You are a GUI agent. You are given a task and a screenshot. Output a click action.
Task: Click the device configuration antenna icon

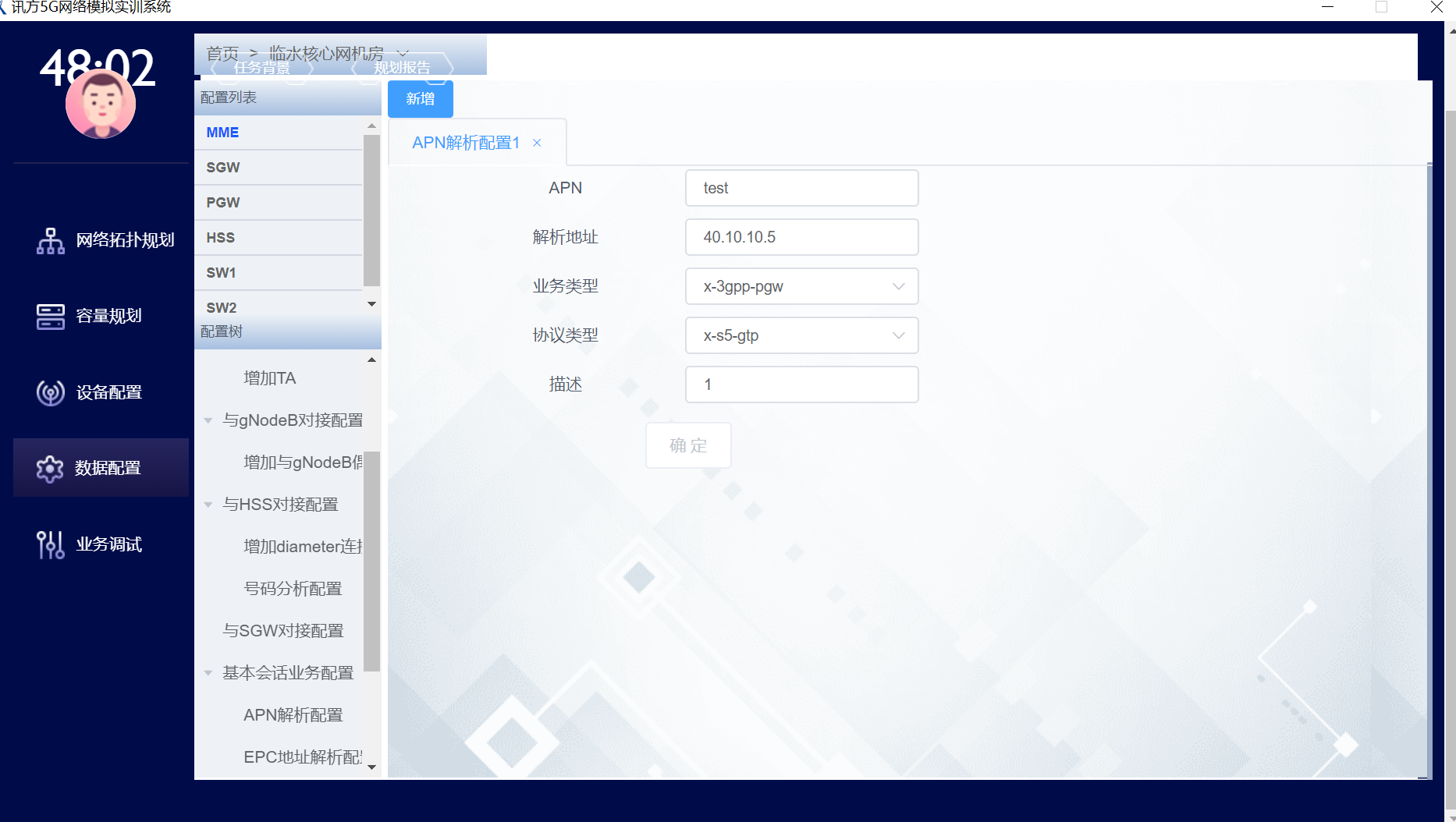[51, 392]
